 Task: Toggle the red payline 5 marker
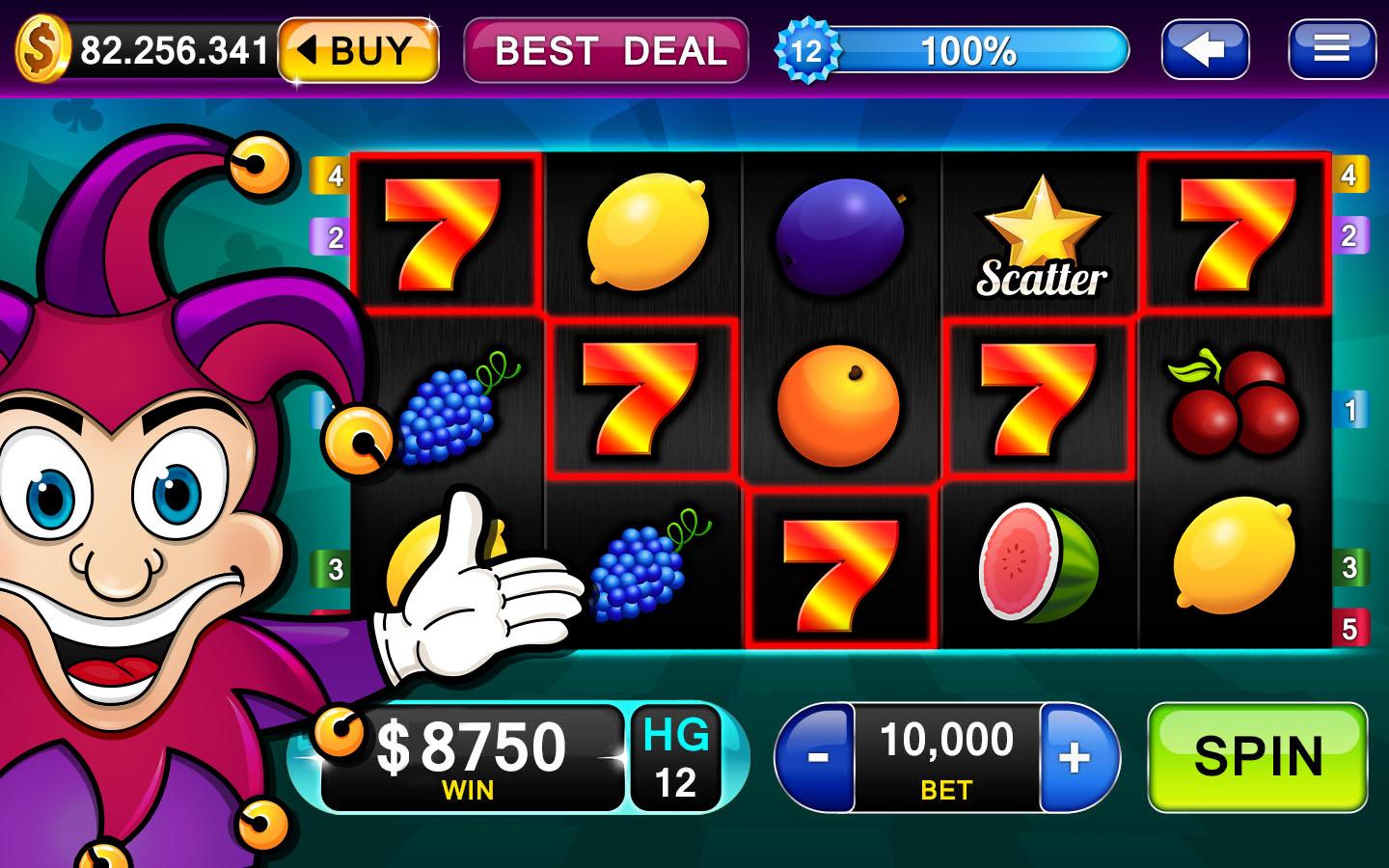[1349, 629]
